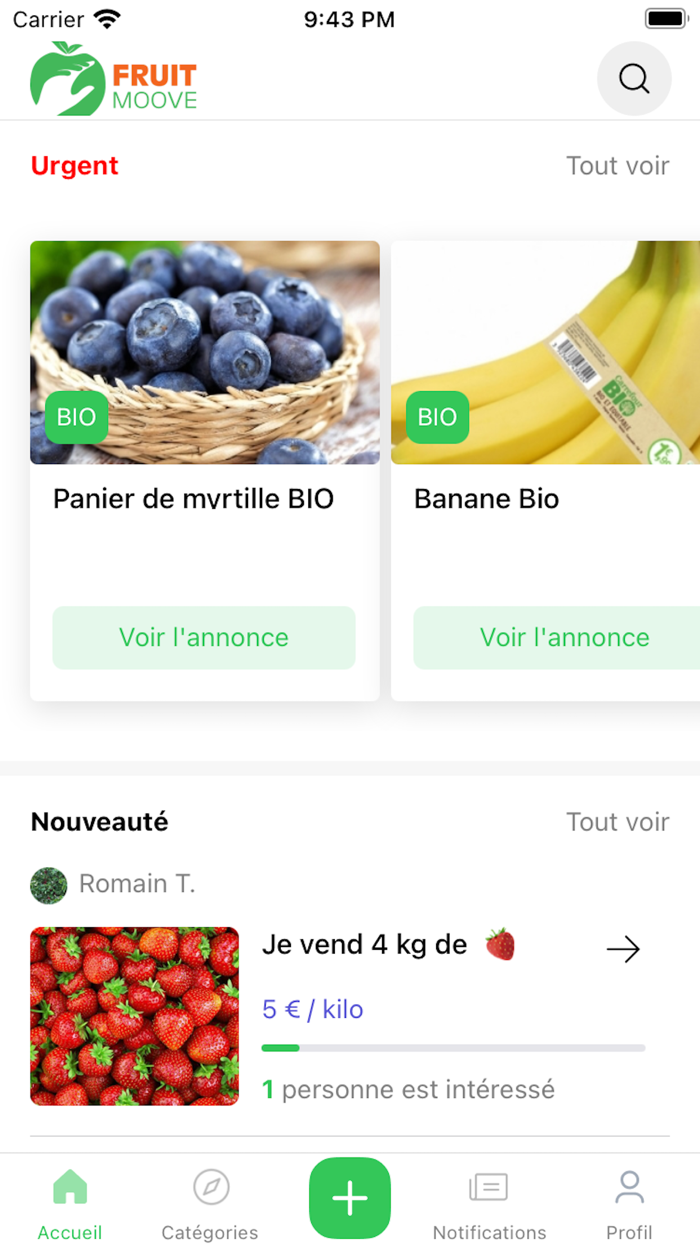This screenshot has width=700, height=1244.
Task: Open Romain T.'s profile avatar
Action: (x=48, y=884)
